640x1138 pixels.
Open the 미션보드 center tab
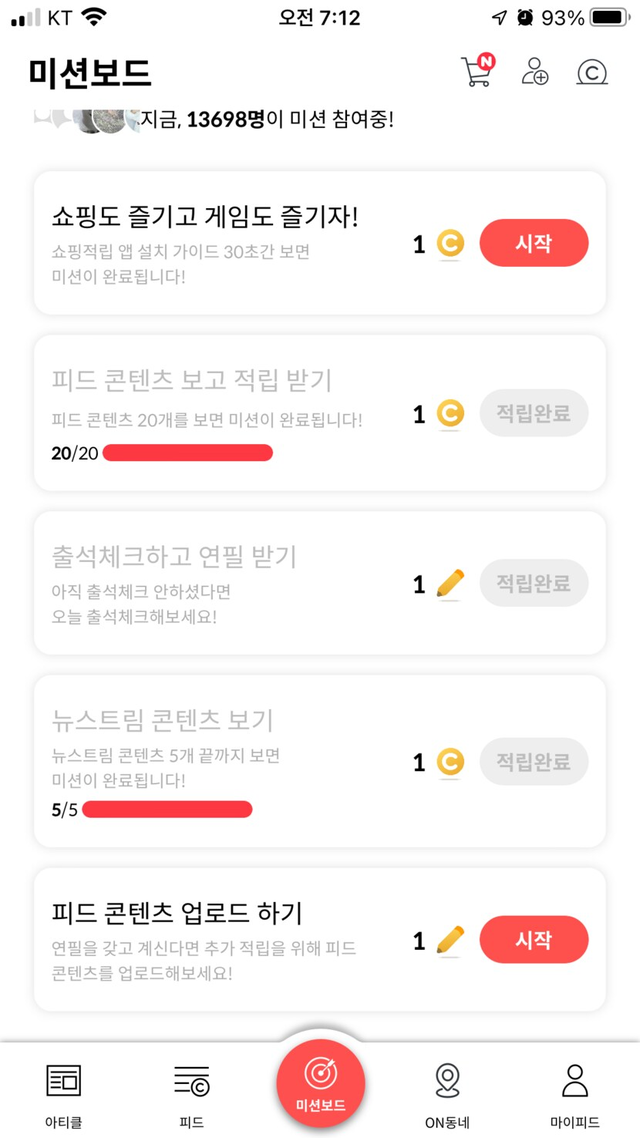[321, 1085]
